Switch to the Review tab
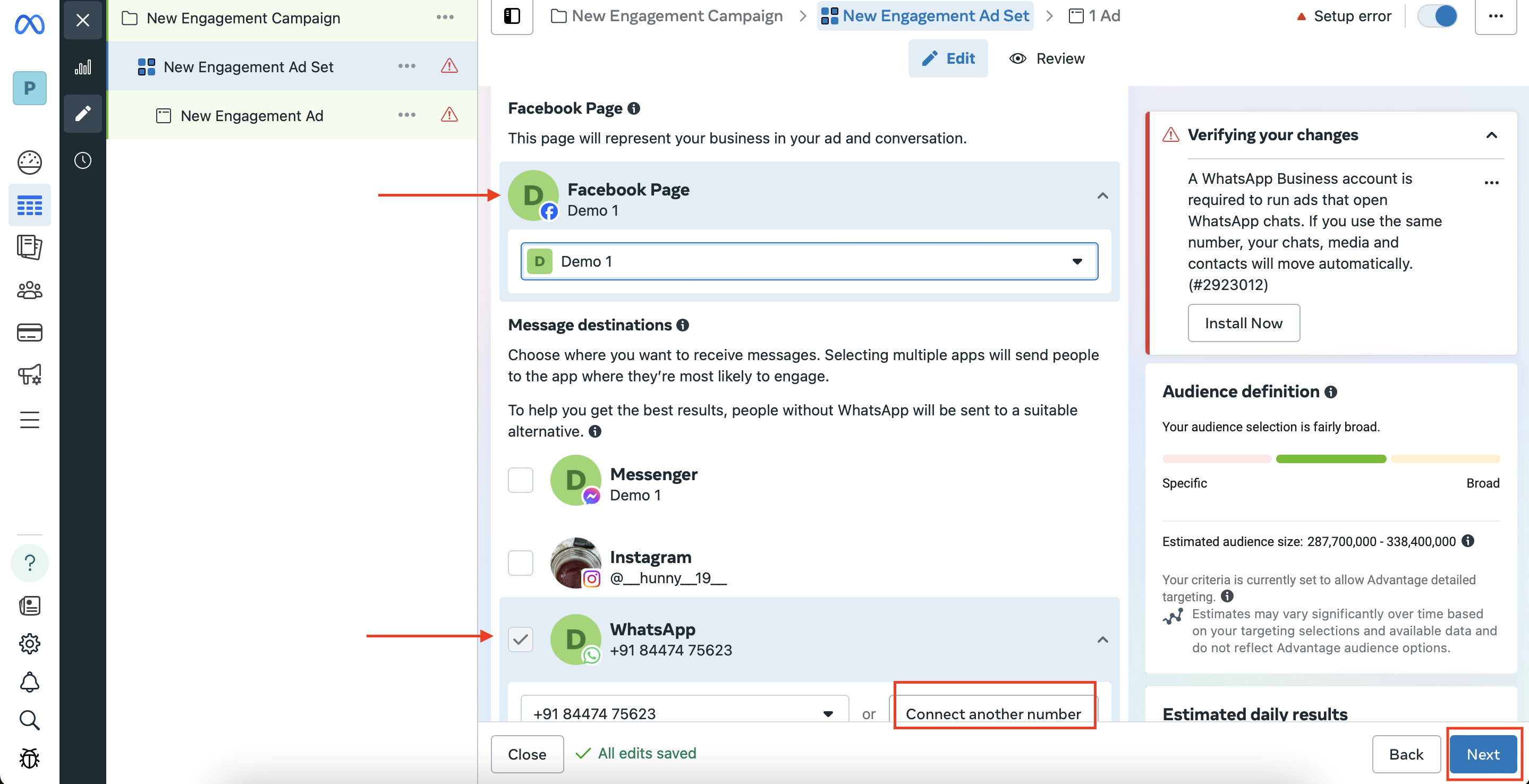1529x784 pixels. (1047, 58)
